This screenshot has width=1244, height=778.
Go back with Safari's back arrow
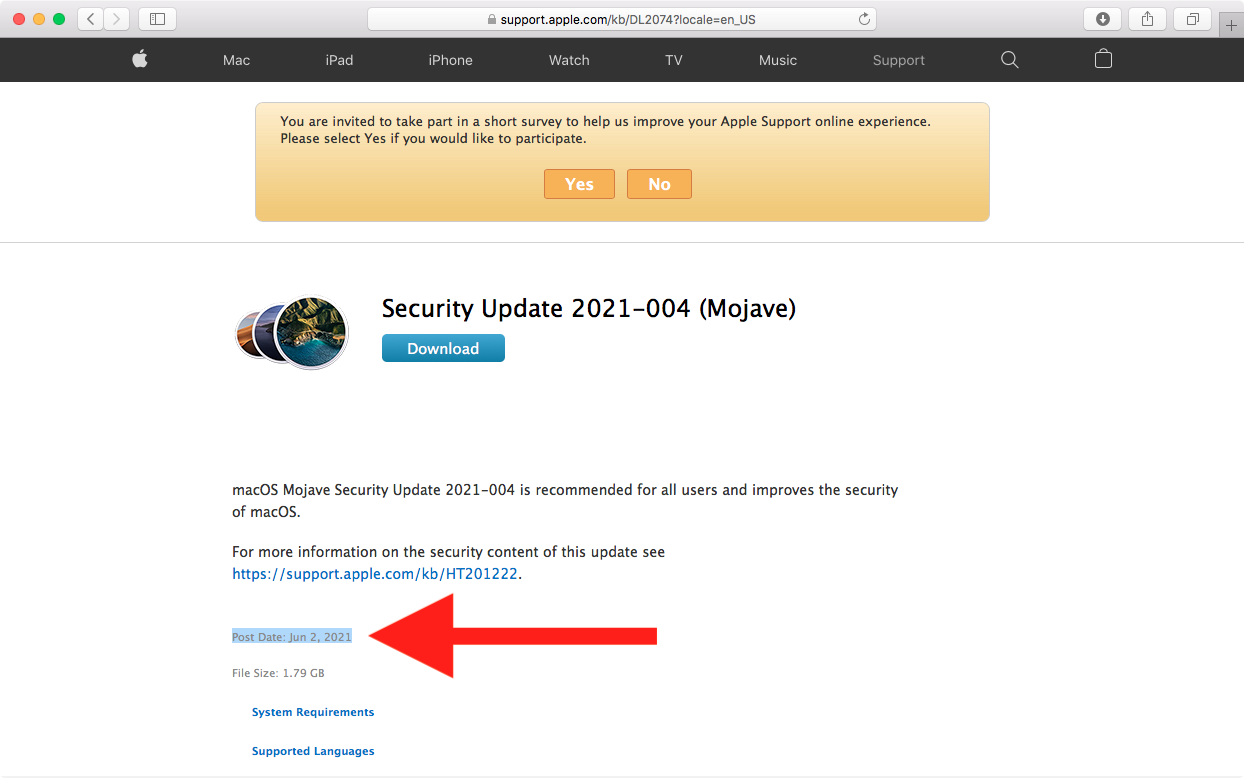tap(91, 19)
